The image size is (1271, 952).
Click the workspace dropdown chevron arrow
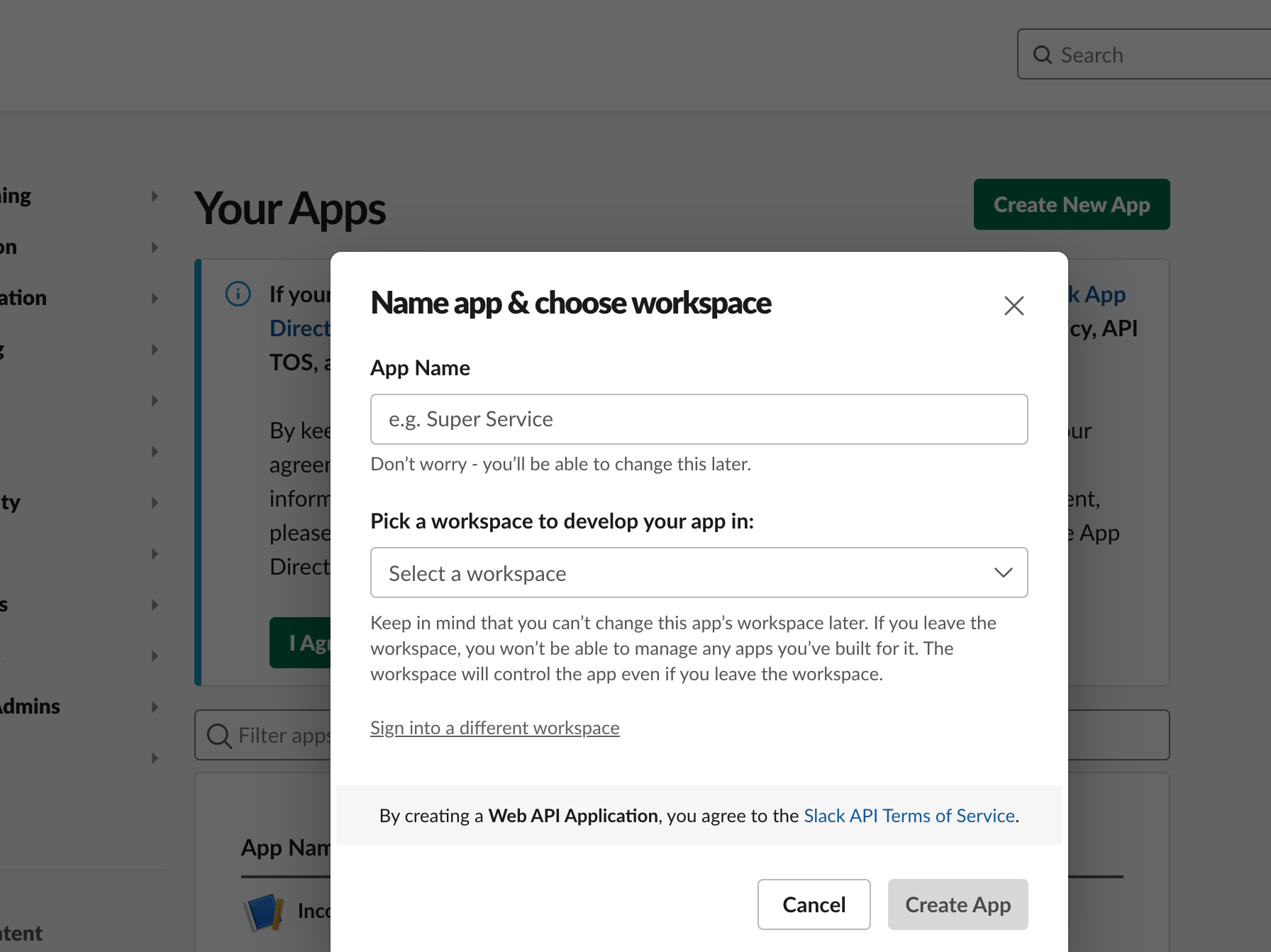[x=1003, y=572]
